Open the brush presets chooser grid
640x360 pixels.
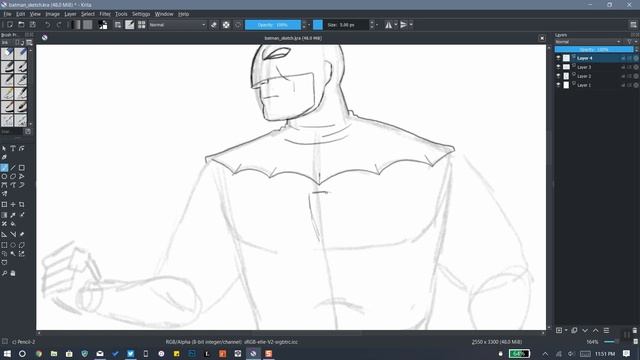tap(141, 25)
